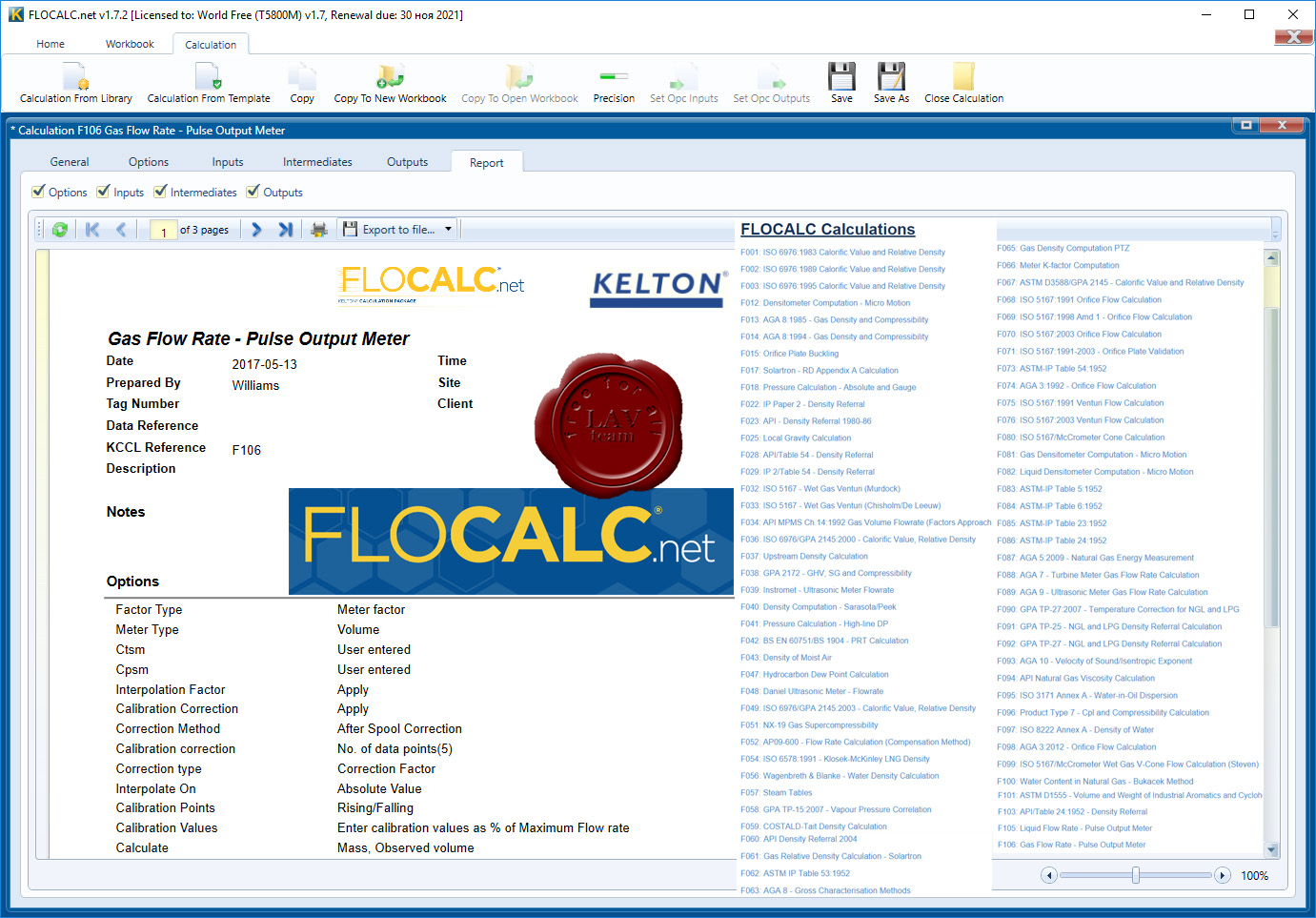Close the calculation F106 child window
Screen dimensions: 1316x918
[x=1282, y=126]
